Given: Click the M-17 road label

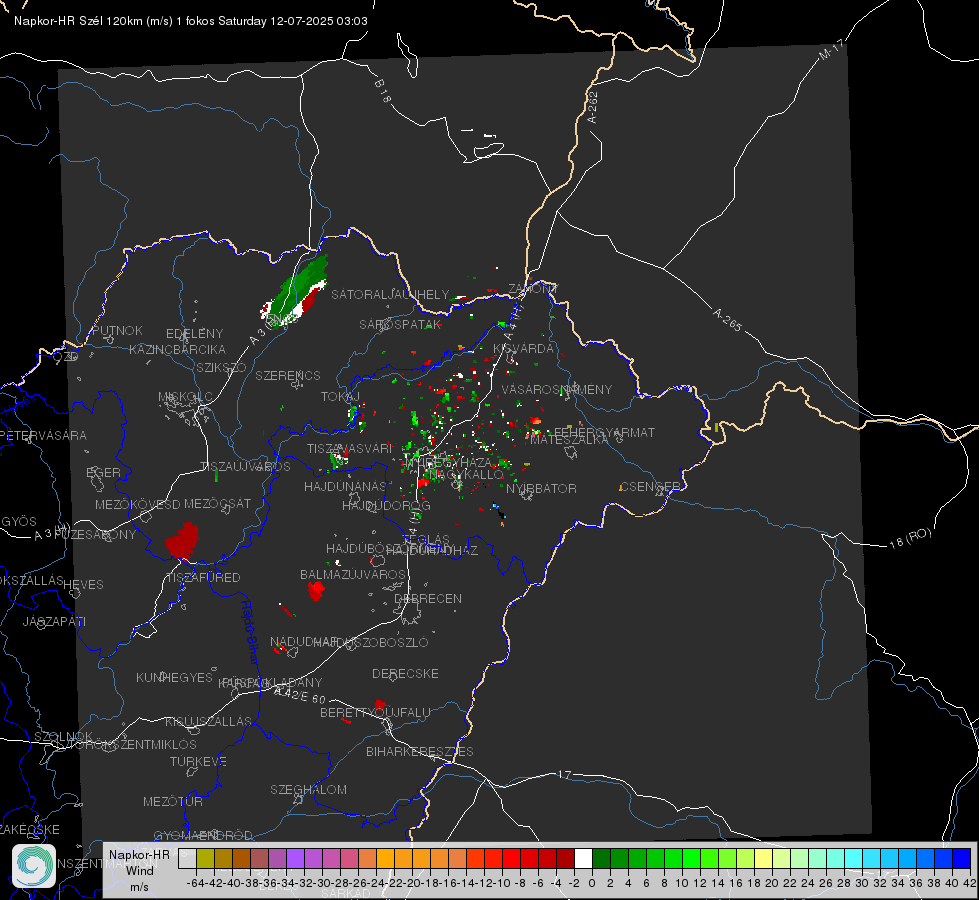Looking at the screenshot, I should click(x=831, y=49).
